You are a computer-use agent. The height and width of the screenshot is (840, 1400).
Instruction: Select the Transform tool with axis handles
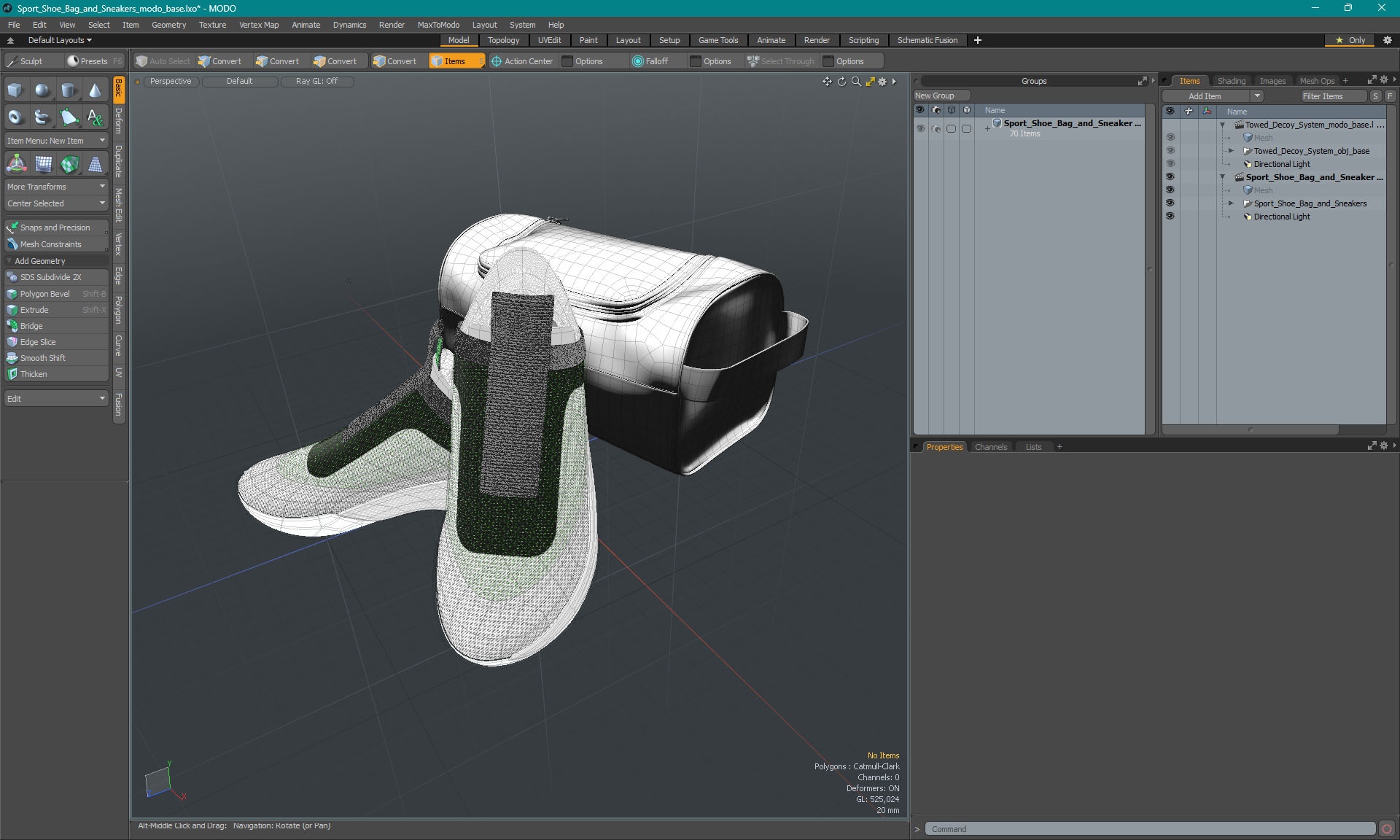(16, 164)
